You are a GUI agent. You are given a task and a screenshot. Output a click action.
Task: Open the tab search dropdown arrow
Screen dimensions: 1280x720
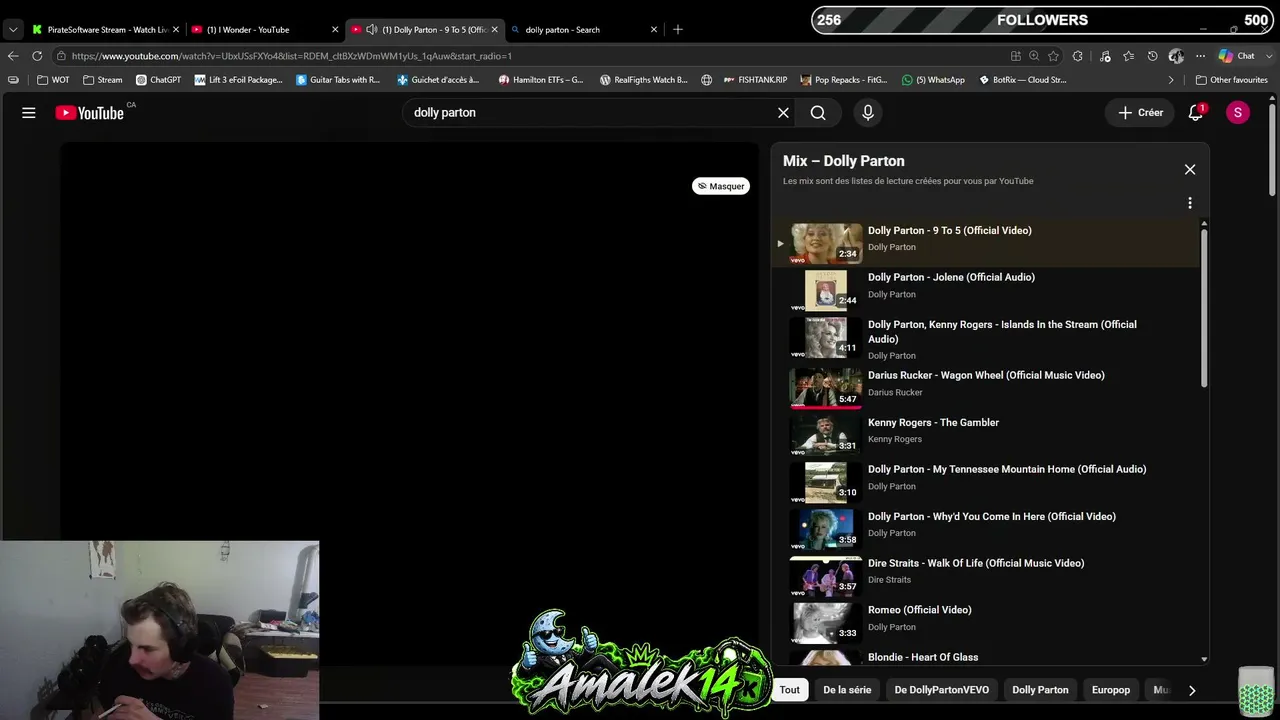coord(13,30)
